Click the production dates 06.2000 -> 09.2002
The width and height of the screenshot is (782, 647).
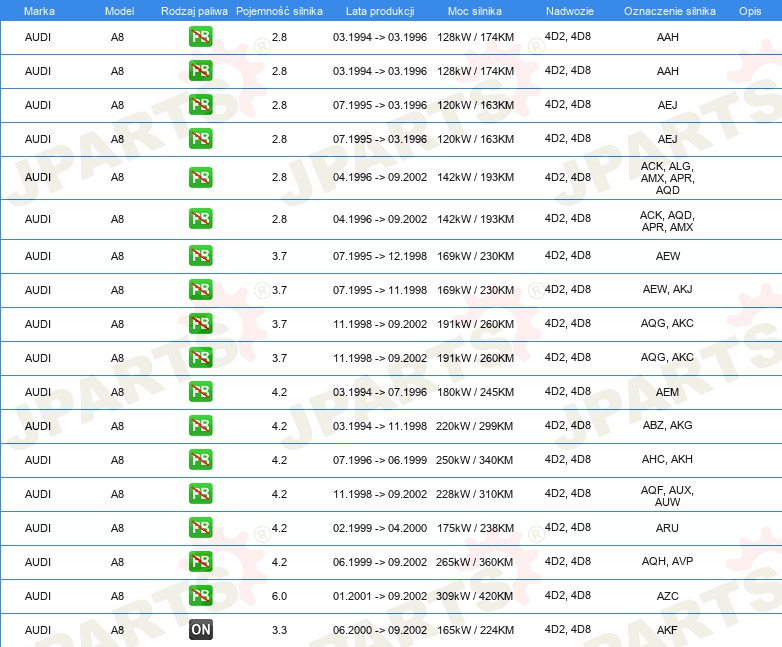(380, 630)
